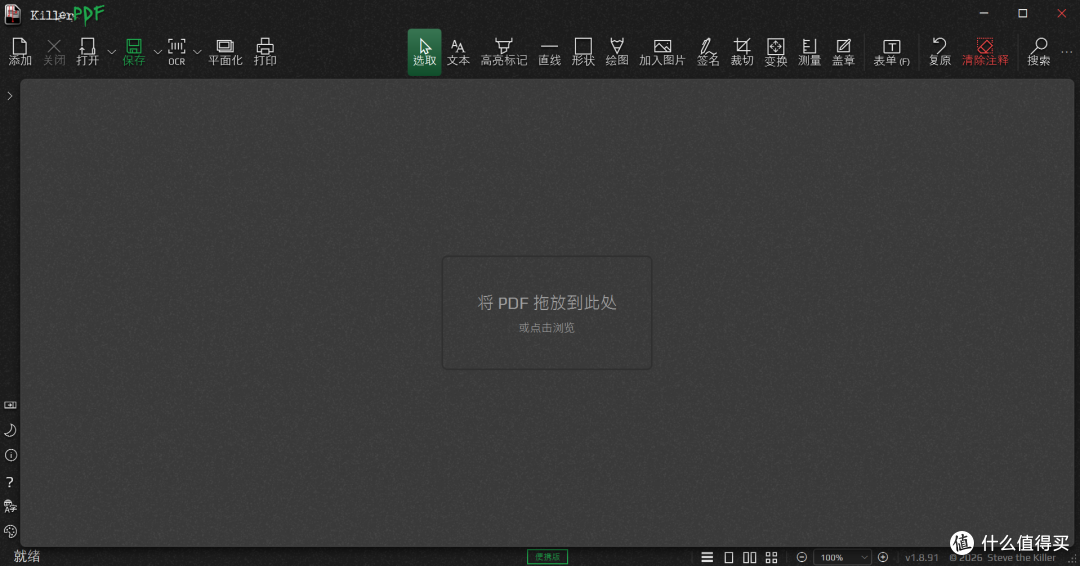Zoom in with the plus circle
Viewport: 1080px width, 566px height.
883,557
